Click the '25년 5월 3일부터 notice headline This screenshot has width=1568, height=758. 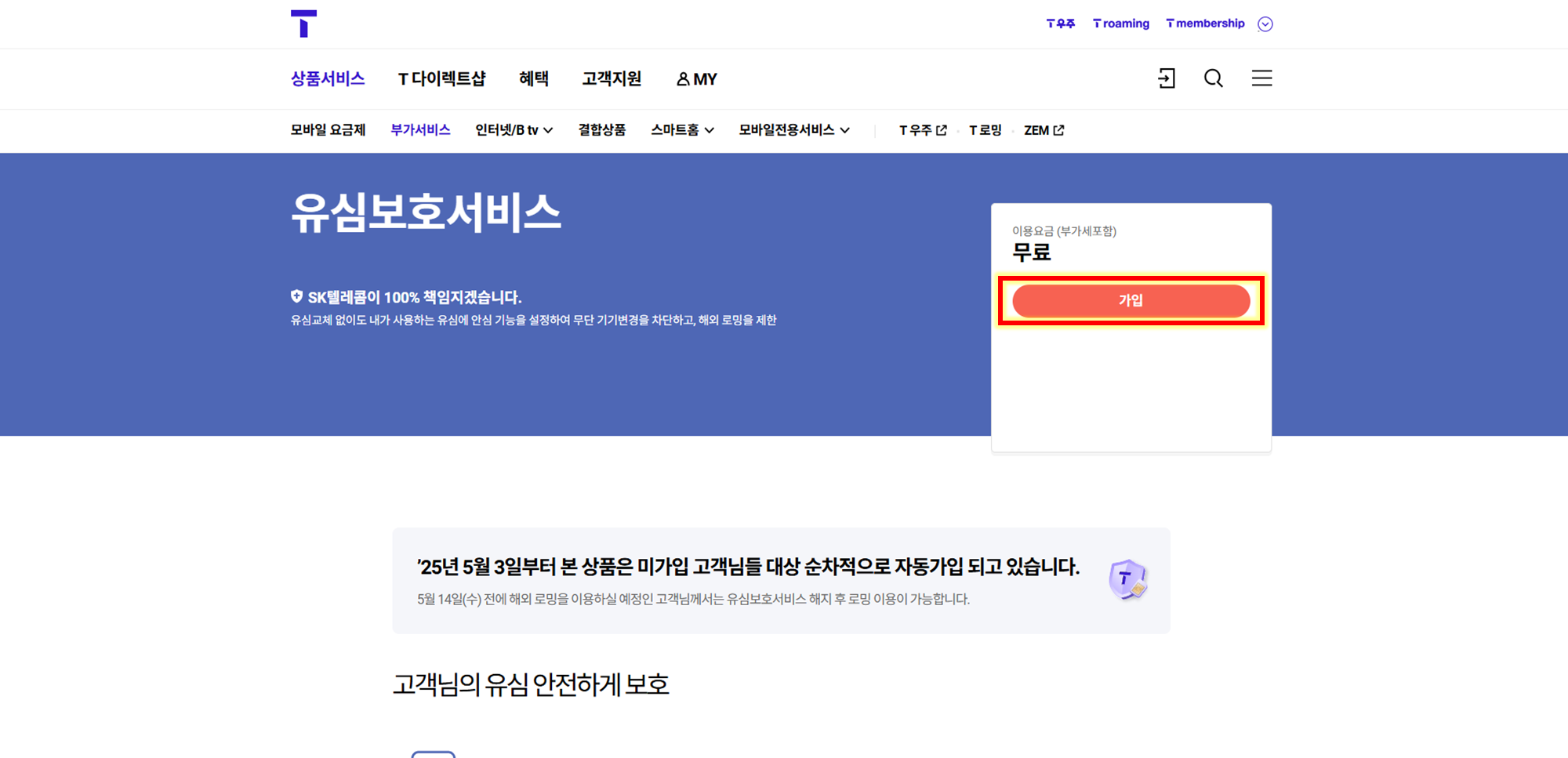[748, 567]
